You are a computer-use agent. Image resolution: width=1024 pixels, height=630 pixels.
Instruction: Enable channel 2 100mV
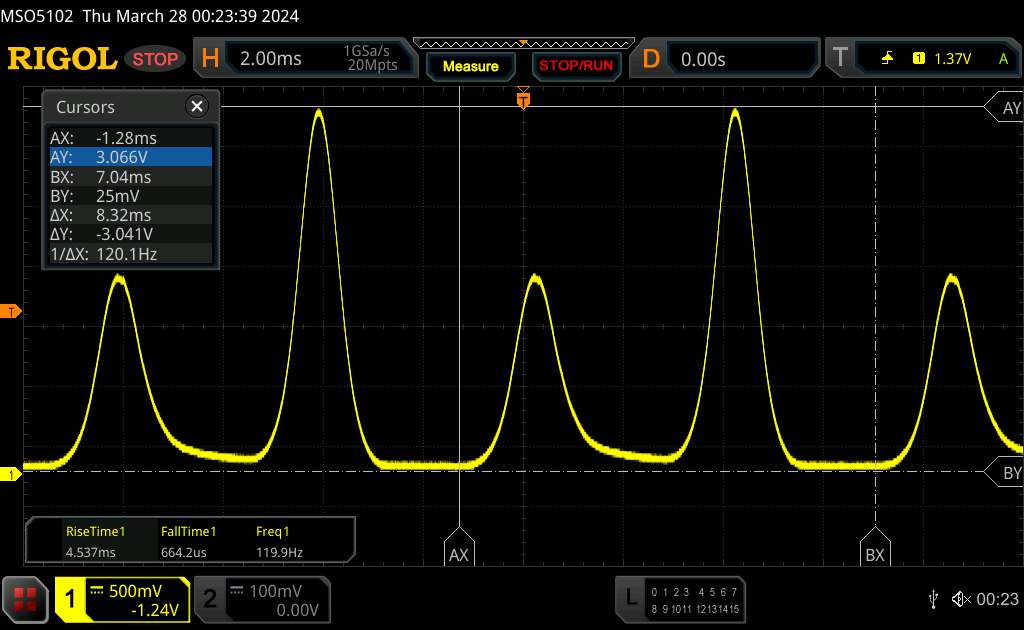point(260,598)
